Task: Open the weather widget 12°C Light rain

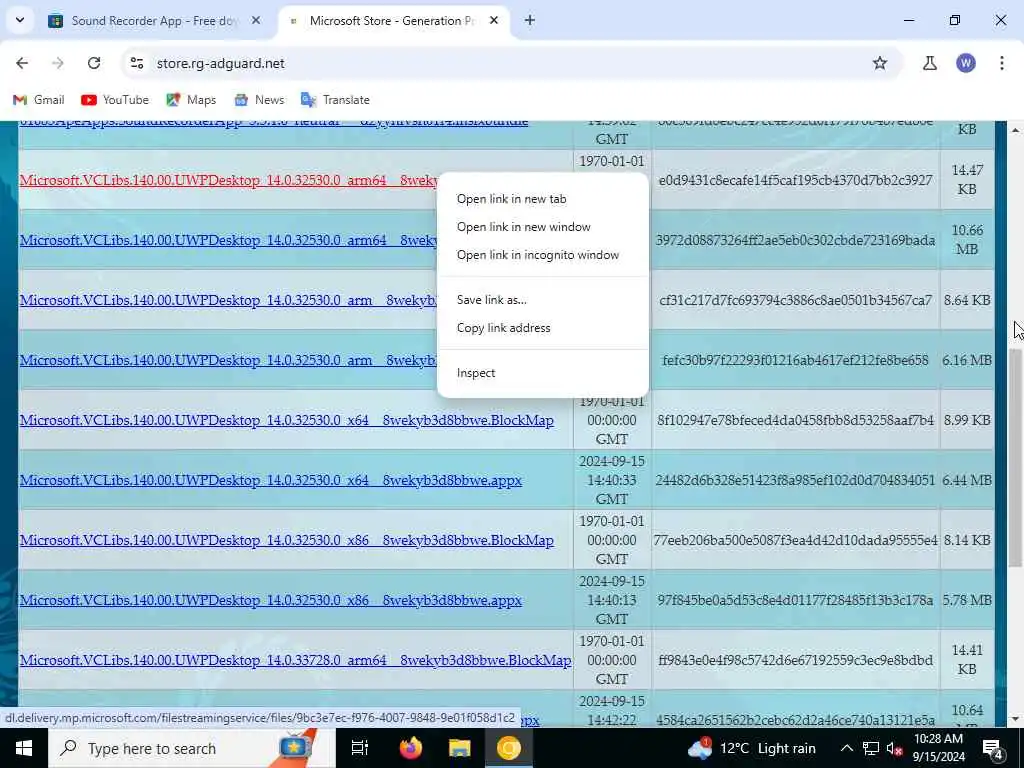Action: tap(752, 748)
